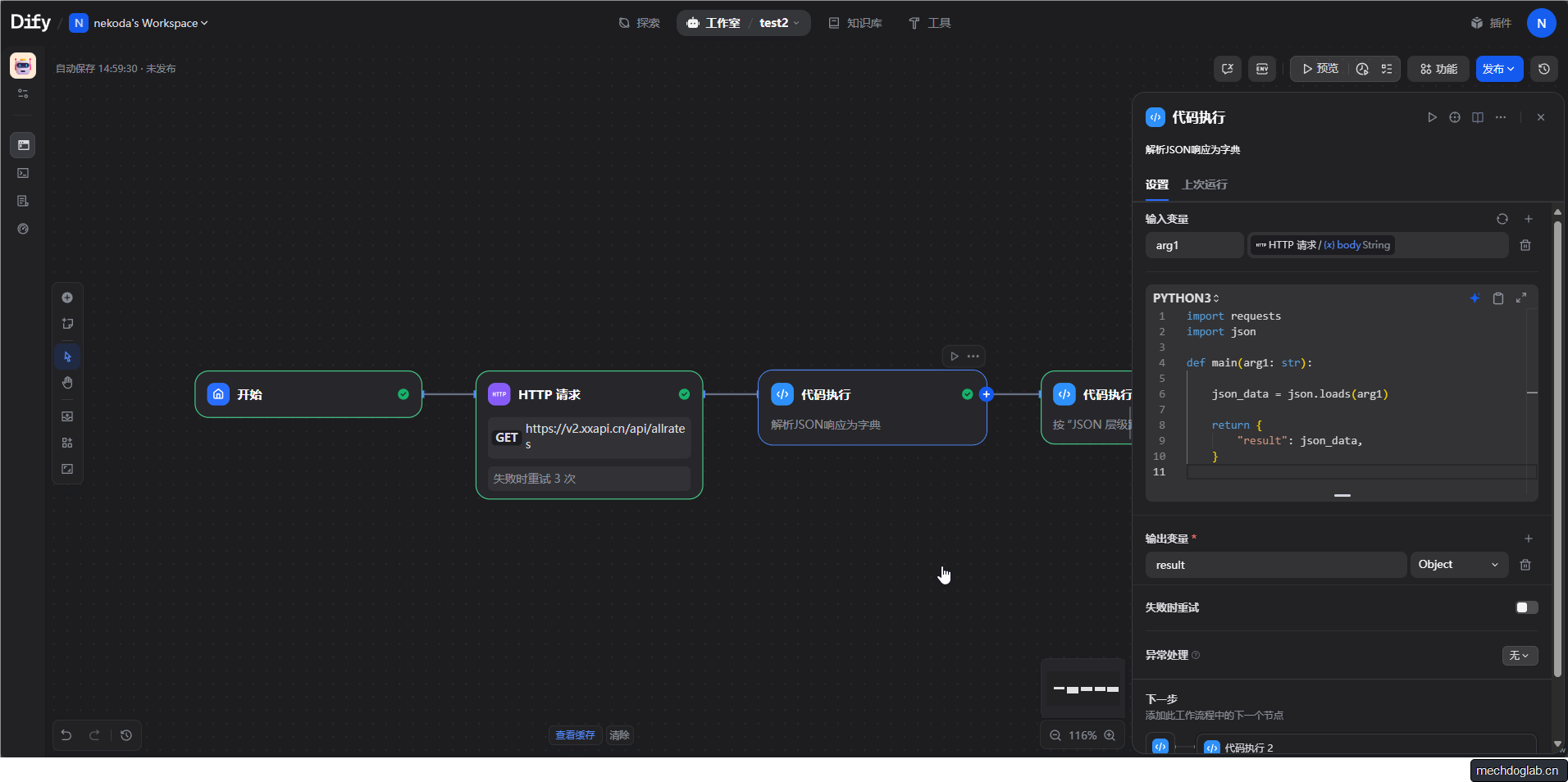Click the blue 发布 publish button
Image resolution: width=1568 pixels, height=782 pixels.
[1498, 69]
